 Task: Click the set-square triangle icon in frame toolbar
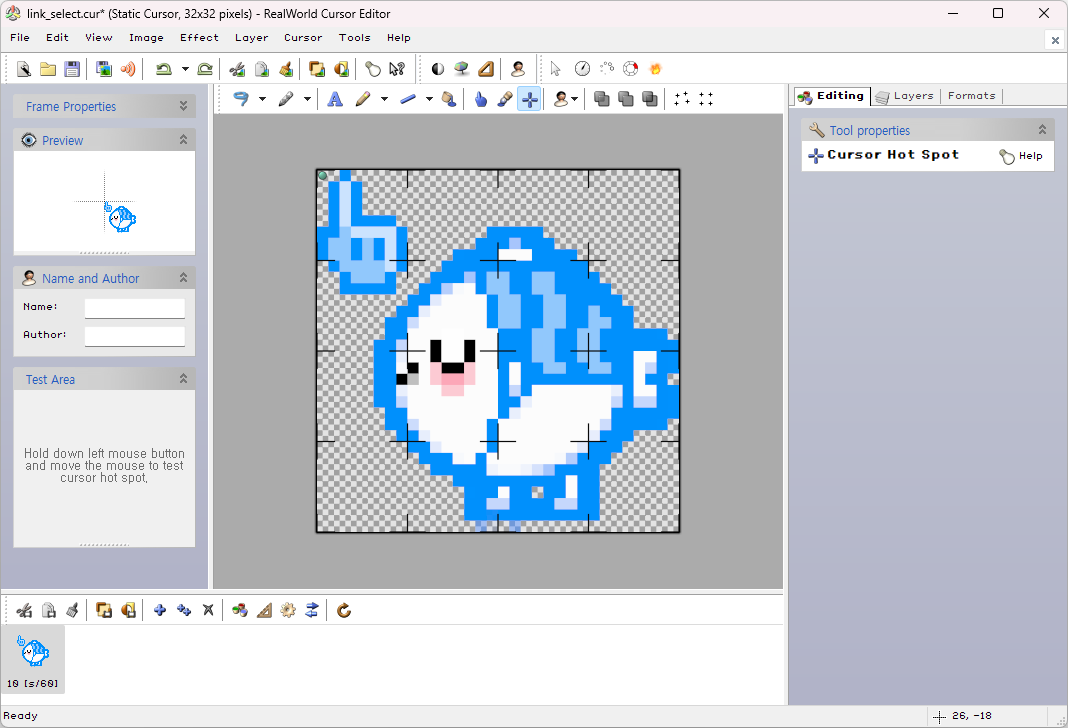coord(264,610)
